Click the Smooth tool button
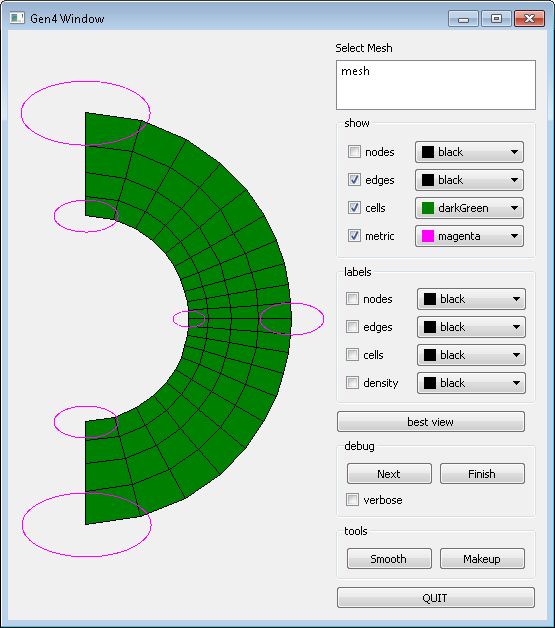This screenshot has height=628, width=555. click(x=389, y=559)
